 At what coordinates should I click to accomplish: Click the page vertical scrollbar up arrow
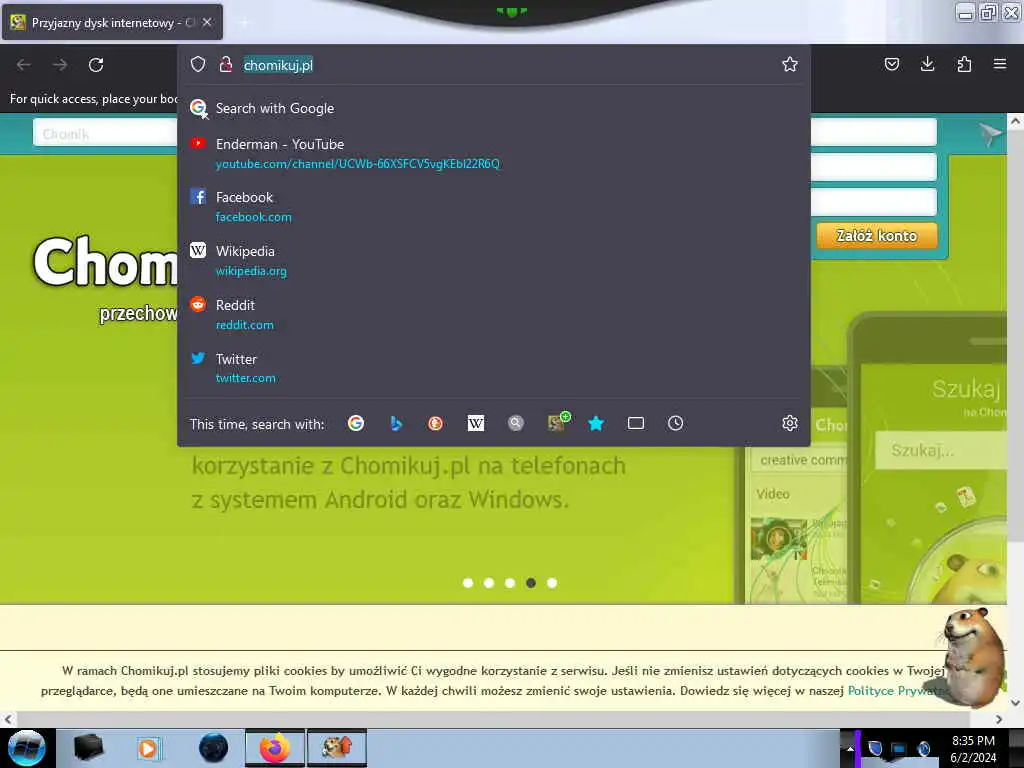[x=1015, y=121]
